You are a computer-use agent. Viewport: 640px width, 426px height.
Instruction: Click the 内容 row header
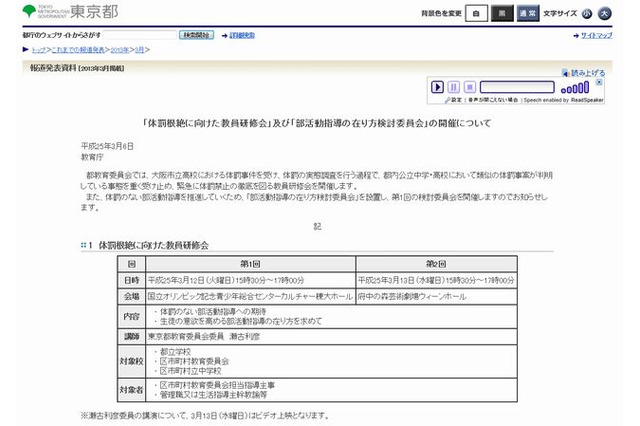click(x=131, y=316)
